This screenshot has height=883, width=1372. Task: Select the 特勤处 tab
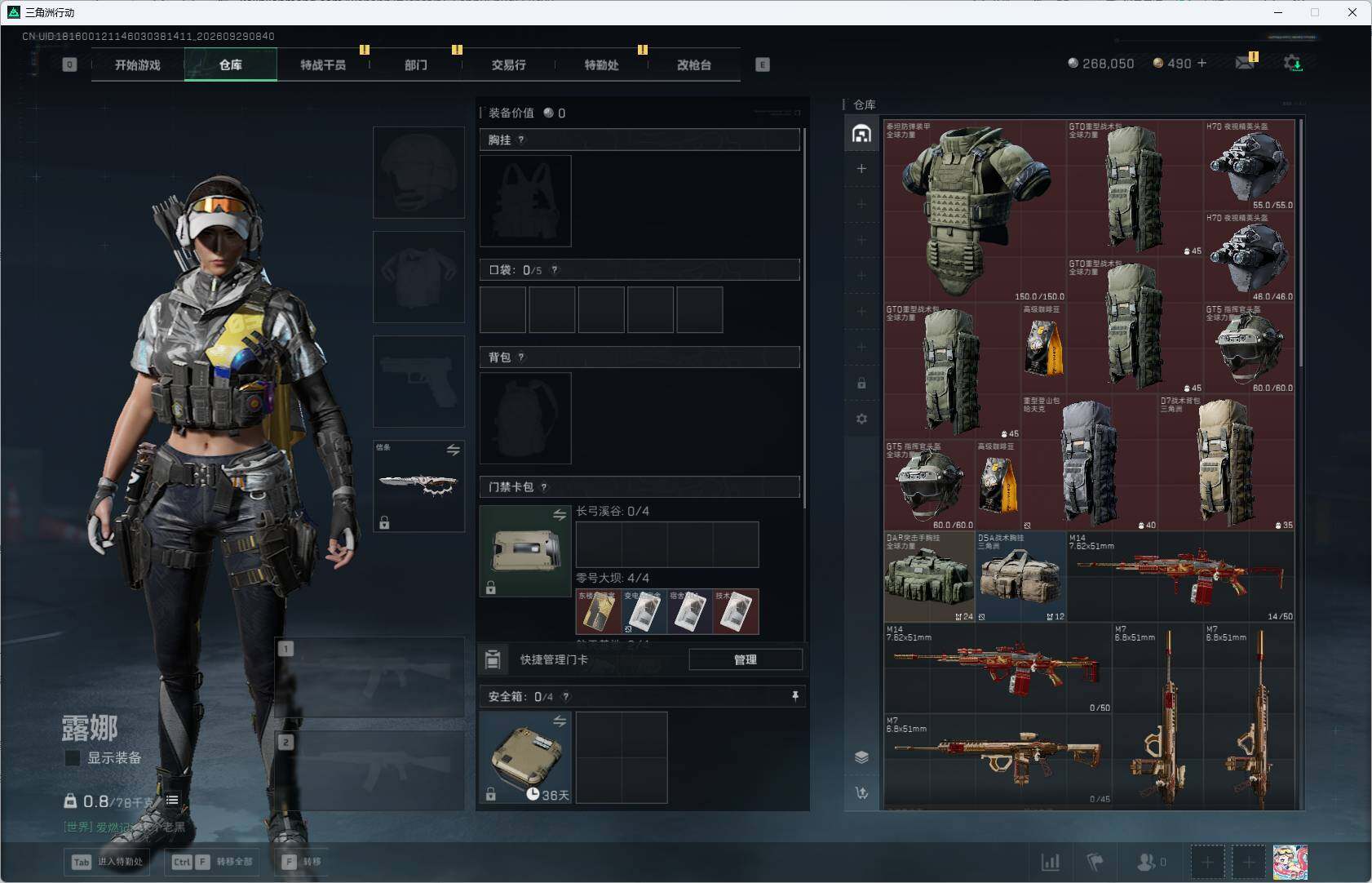coord(601,64)
